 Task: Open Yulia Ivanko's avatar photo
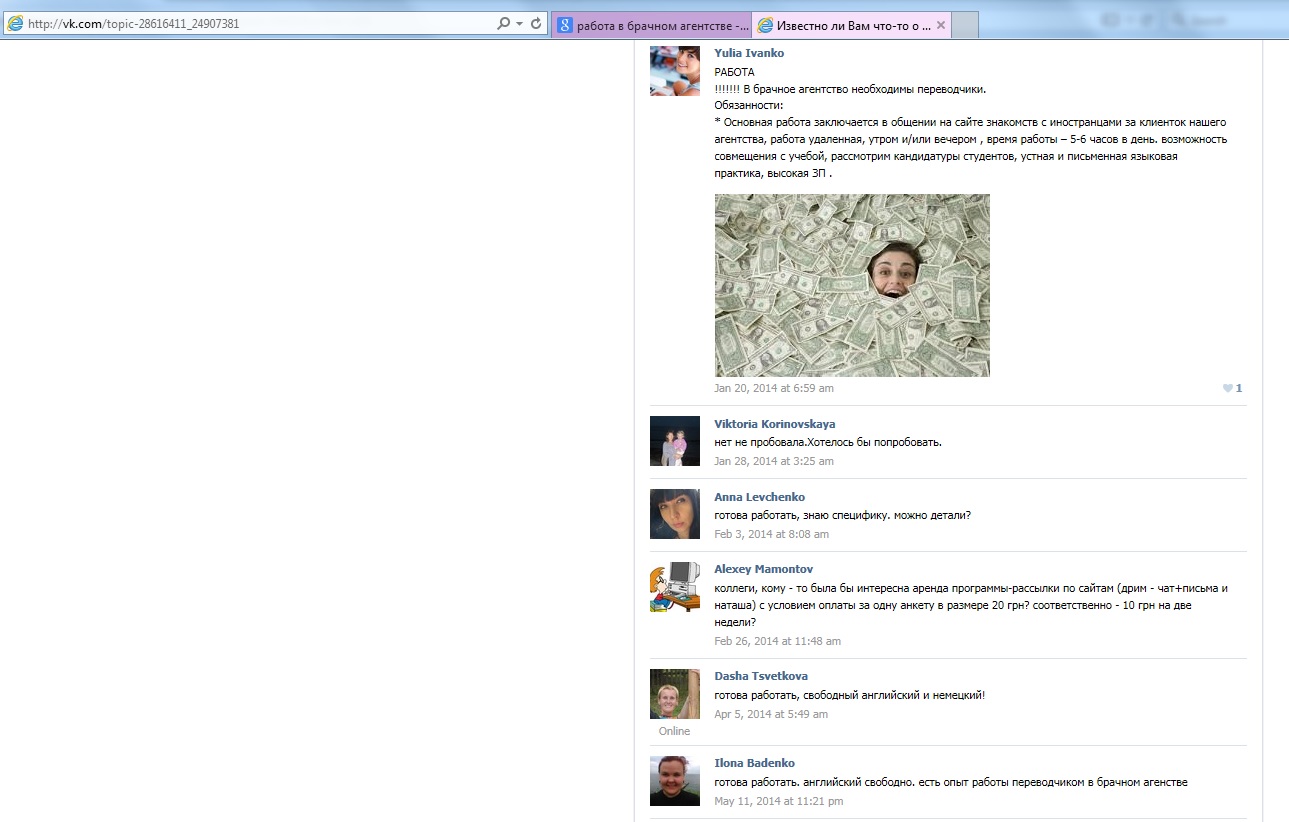tap(675, 70)
